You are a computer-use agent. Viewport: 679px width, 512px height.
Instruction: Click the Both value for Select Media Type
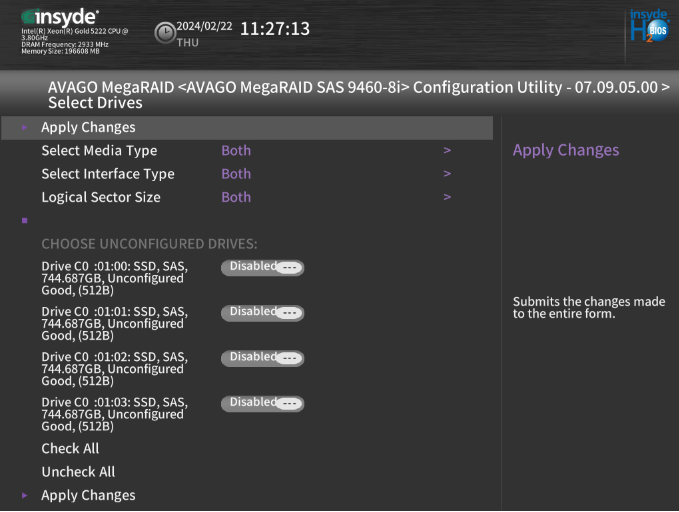click(236, 151)
